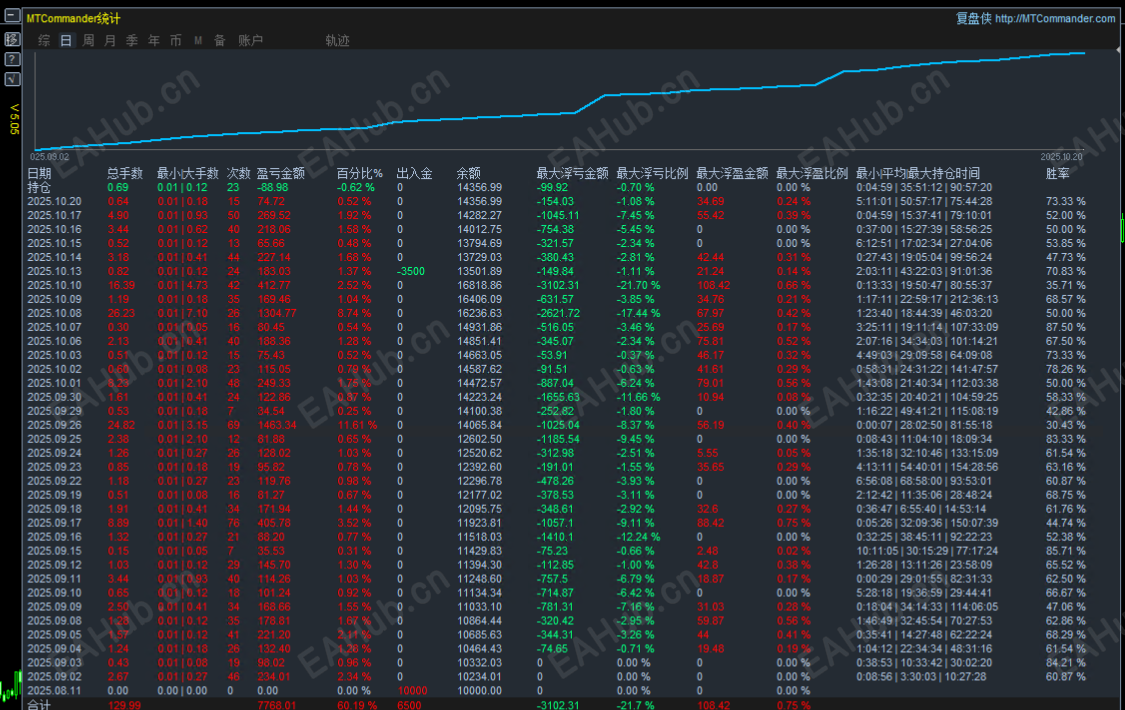The height and width of the screenshot is (710, 1125).
Task: Click the 移 move panel icon
Action: (x=12, y=39)
